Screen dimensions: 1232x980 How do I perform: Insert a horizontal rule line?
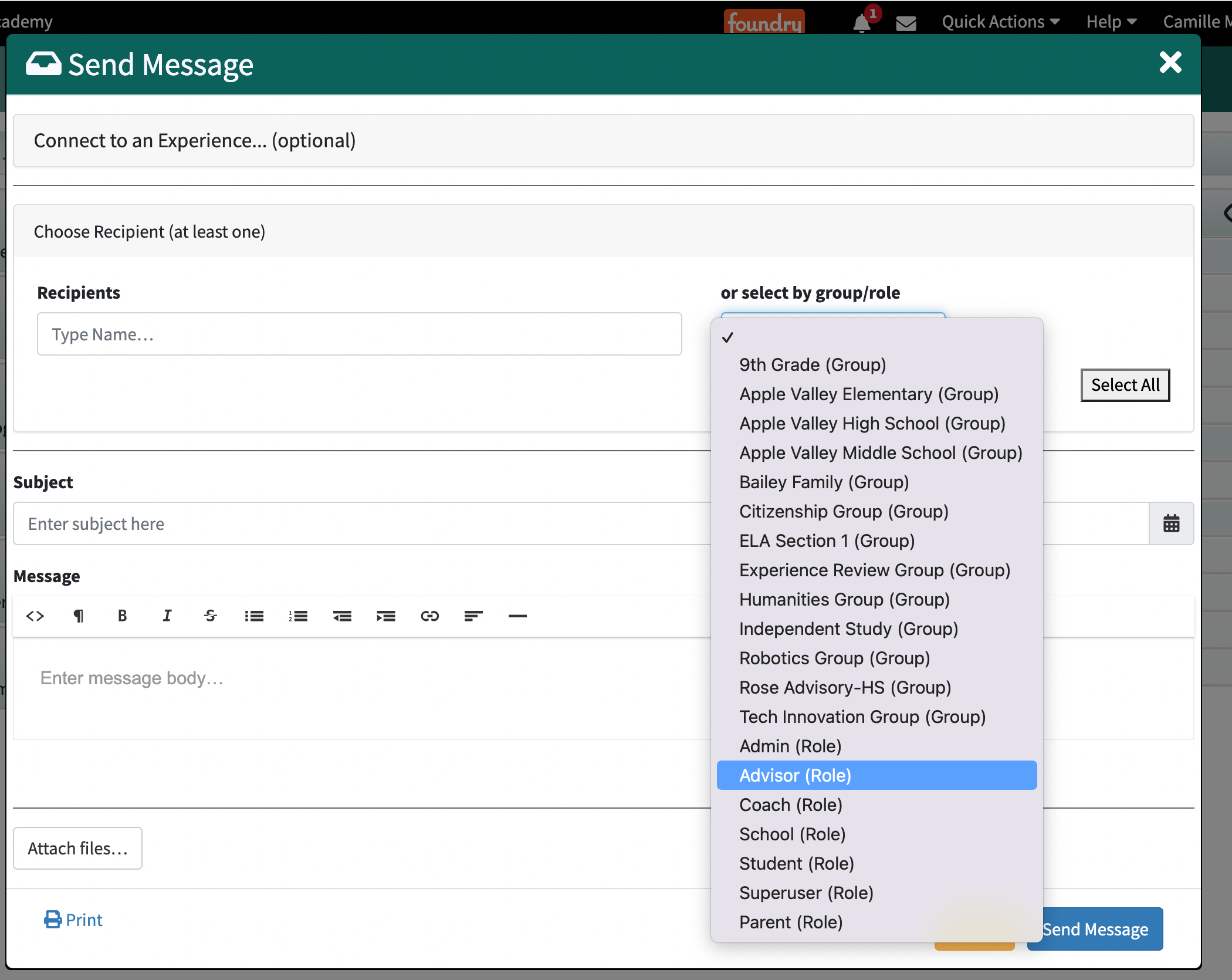pyautogui.click(x=517, y=616)
